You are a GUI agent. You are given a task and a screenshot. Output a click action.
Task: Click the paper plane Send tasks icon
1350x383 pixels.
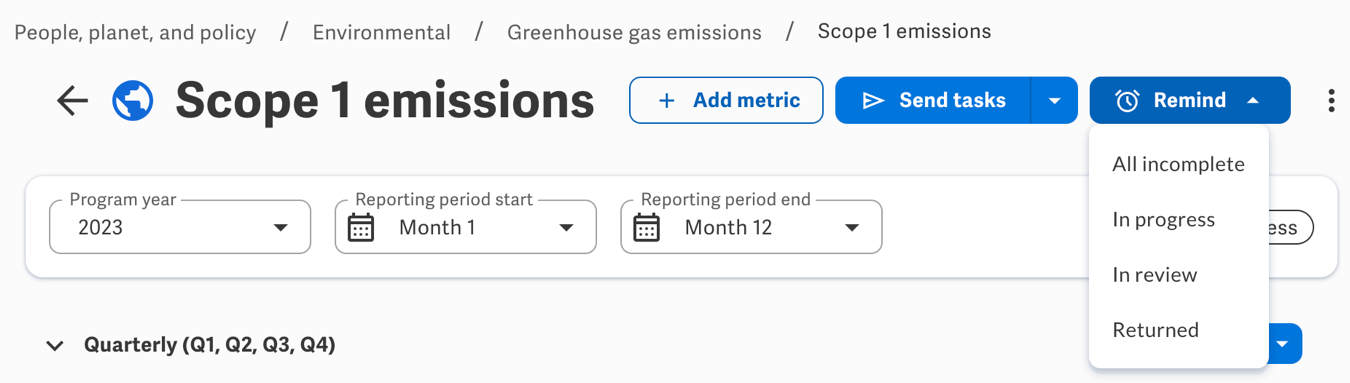[873, 100]
